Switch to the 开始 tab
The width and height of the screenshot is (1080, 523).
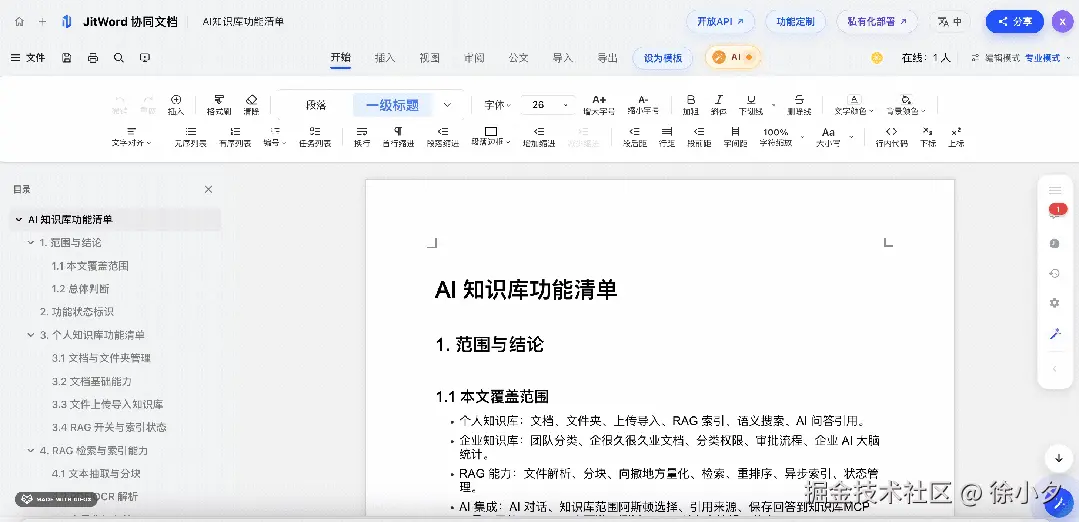click(340, 58)
